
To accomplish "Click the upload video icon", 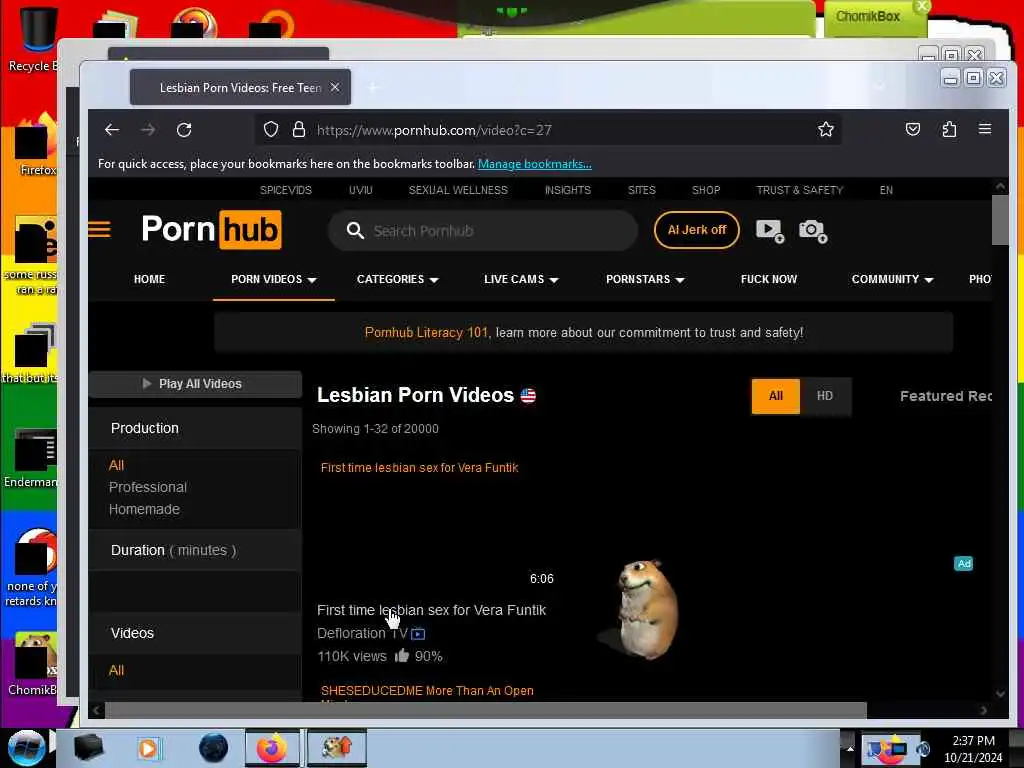I will (769, 231).
